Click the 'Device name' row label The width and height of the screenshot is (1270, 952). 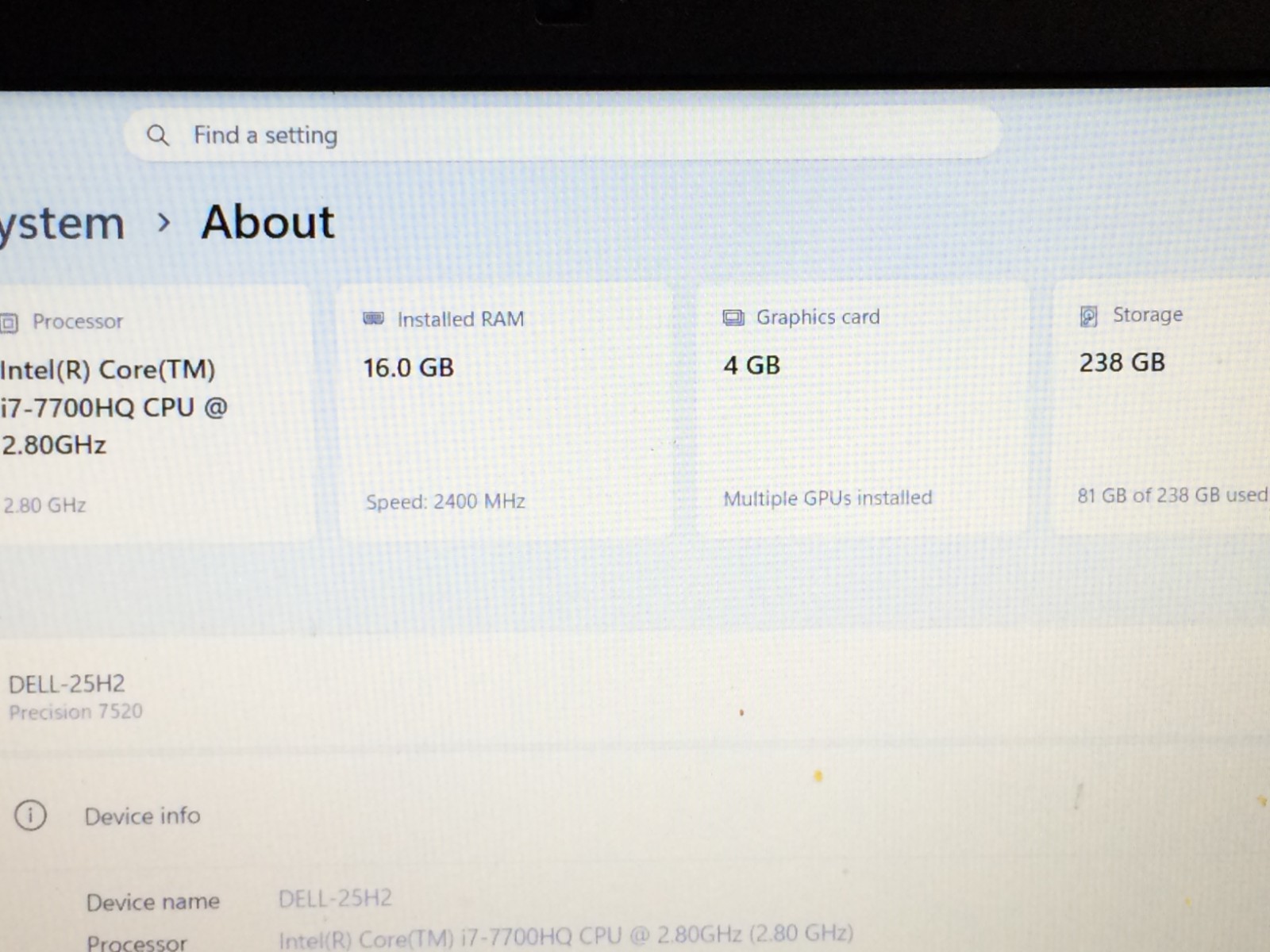click(x=152, y=902)
